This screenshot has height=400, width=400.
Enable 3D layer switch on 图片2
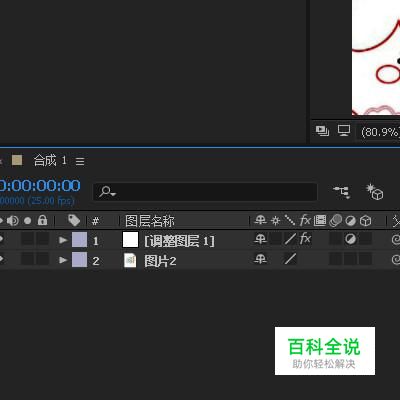(366, 259)
